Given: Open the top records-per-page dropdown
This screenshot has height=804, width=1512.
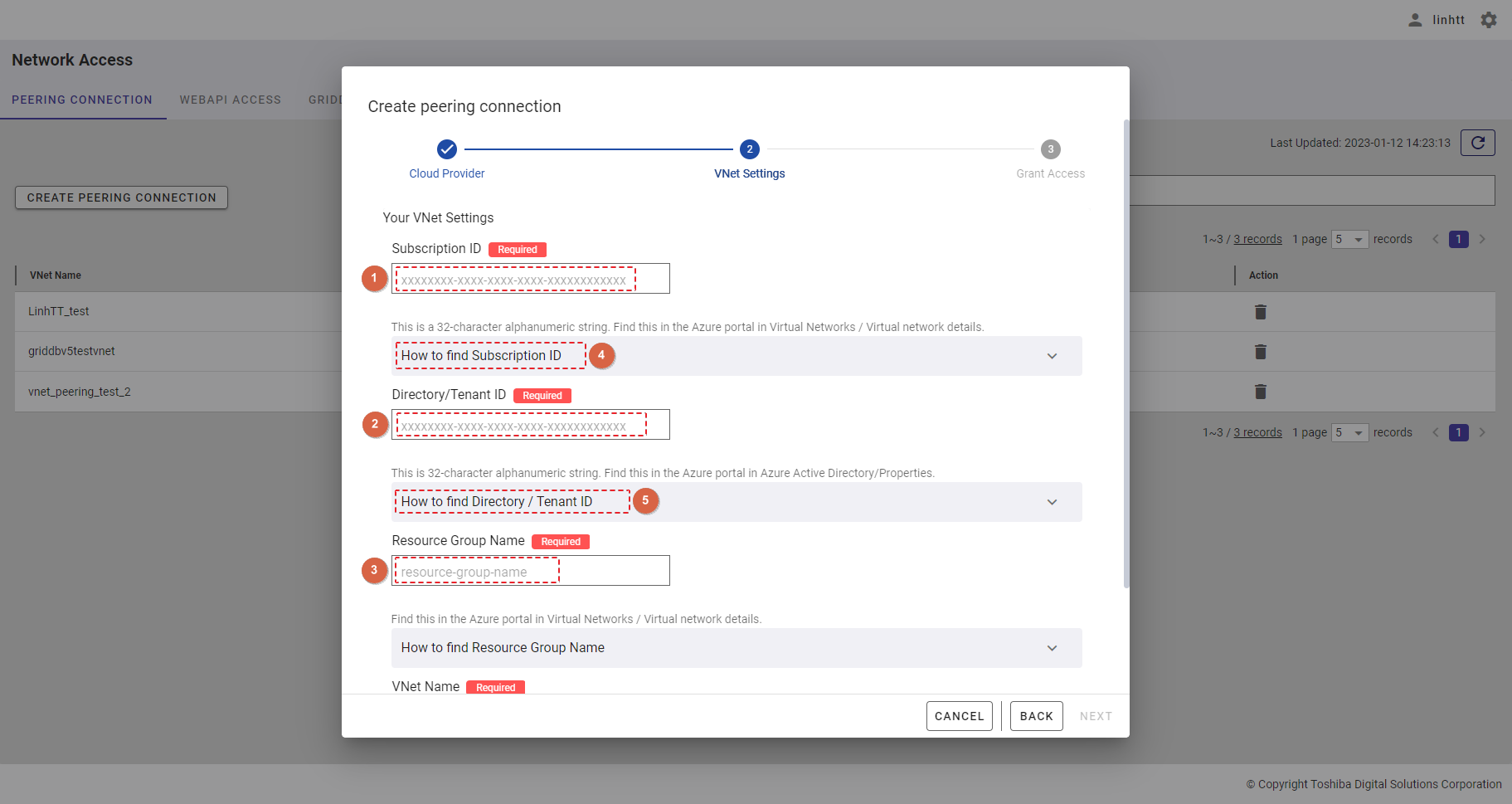Looking at the screenshot, I should (x=1349, y=240).
